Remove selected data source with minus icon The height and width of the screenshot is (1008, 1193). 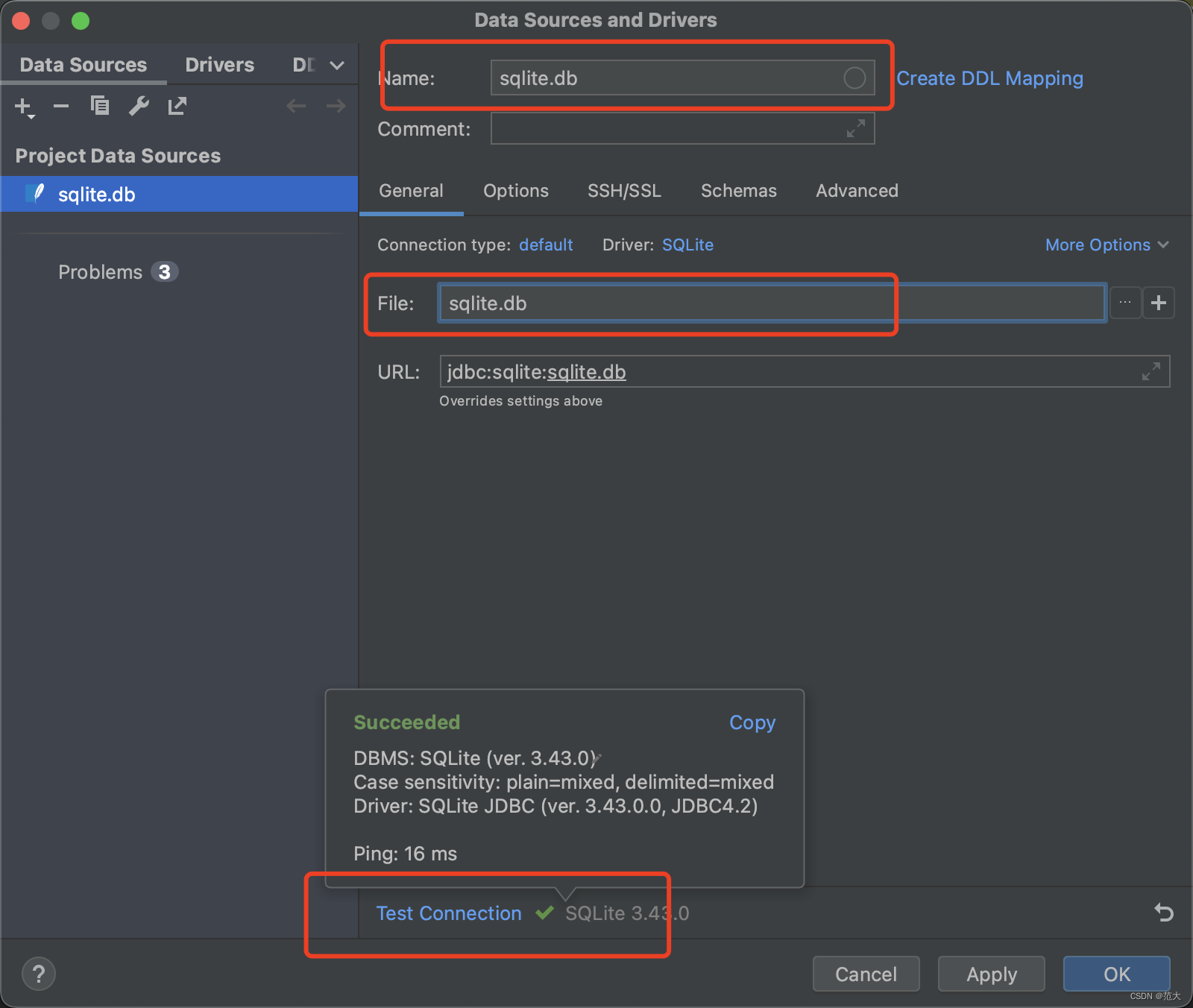tap(61, 107)
